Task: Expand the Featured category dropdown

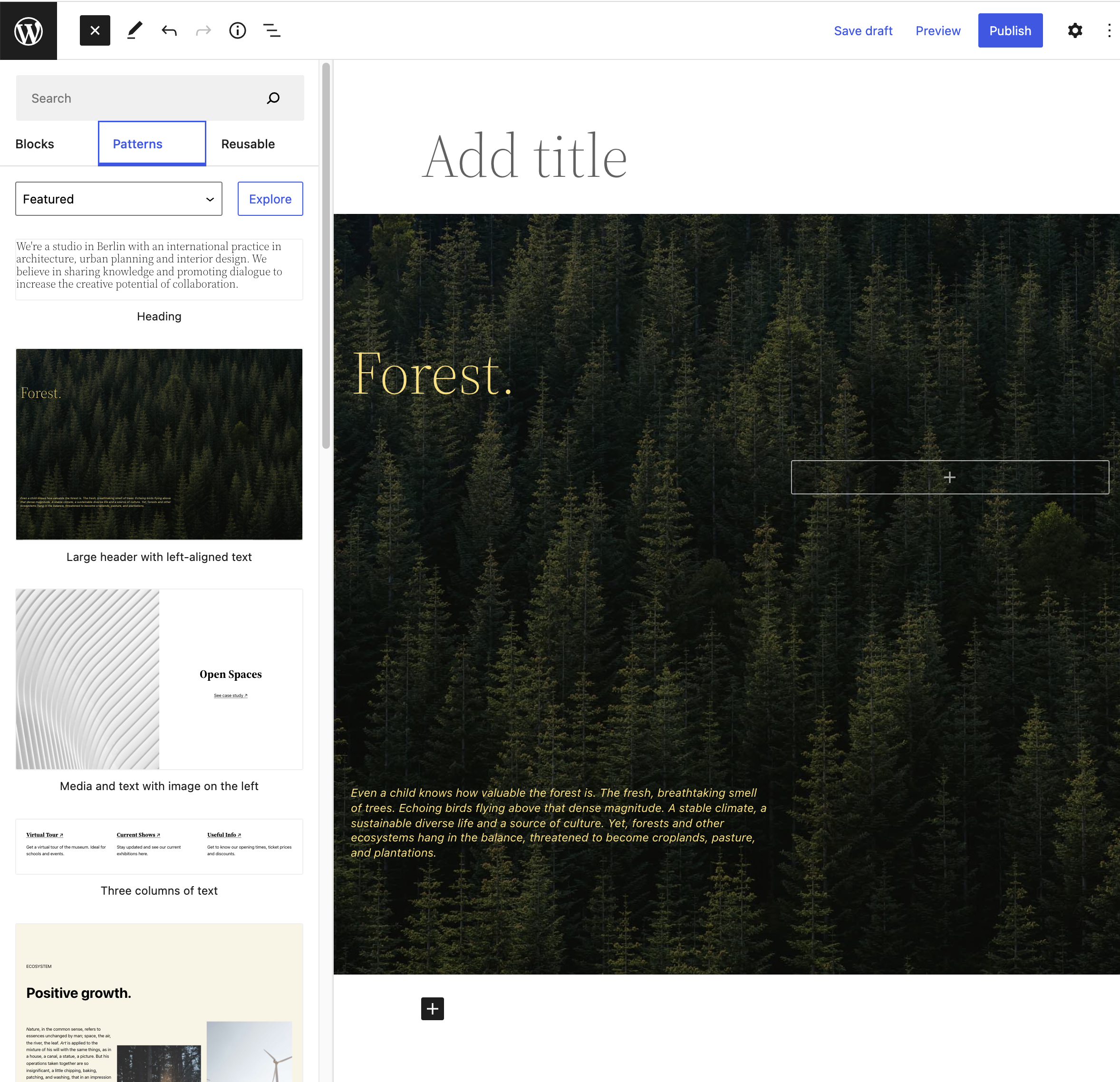Action: pyautogui.click(x=119, y=199)
